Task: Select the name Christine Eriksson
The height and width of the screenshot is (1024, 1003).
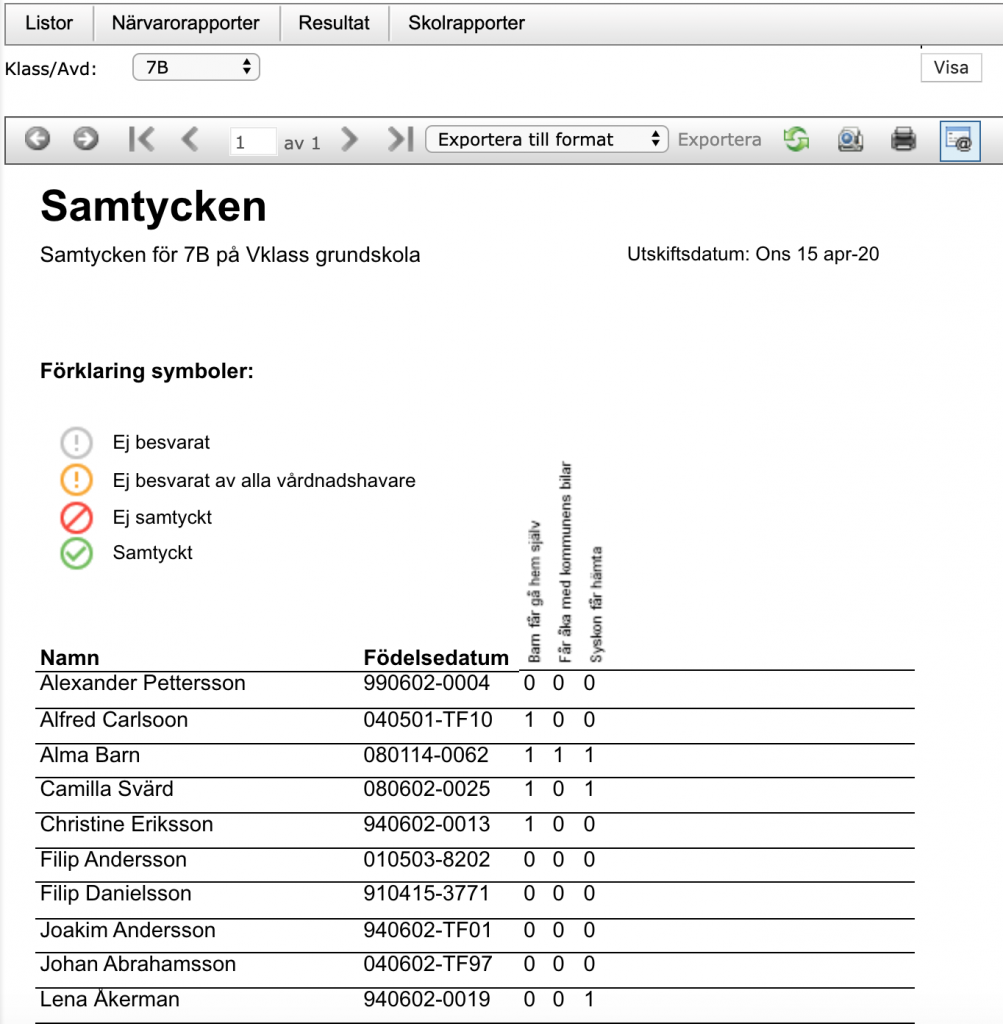Action: 127,824
